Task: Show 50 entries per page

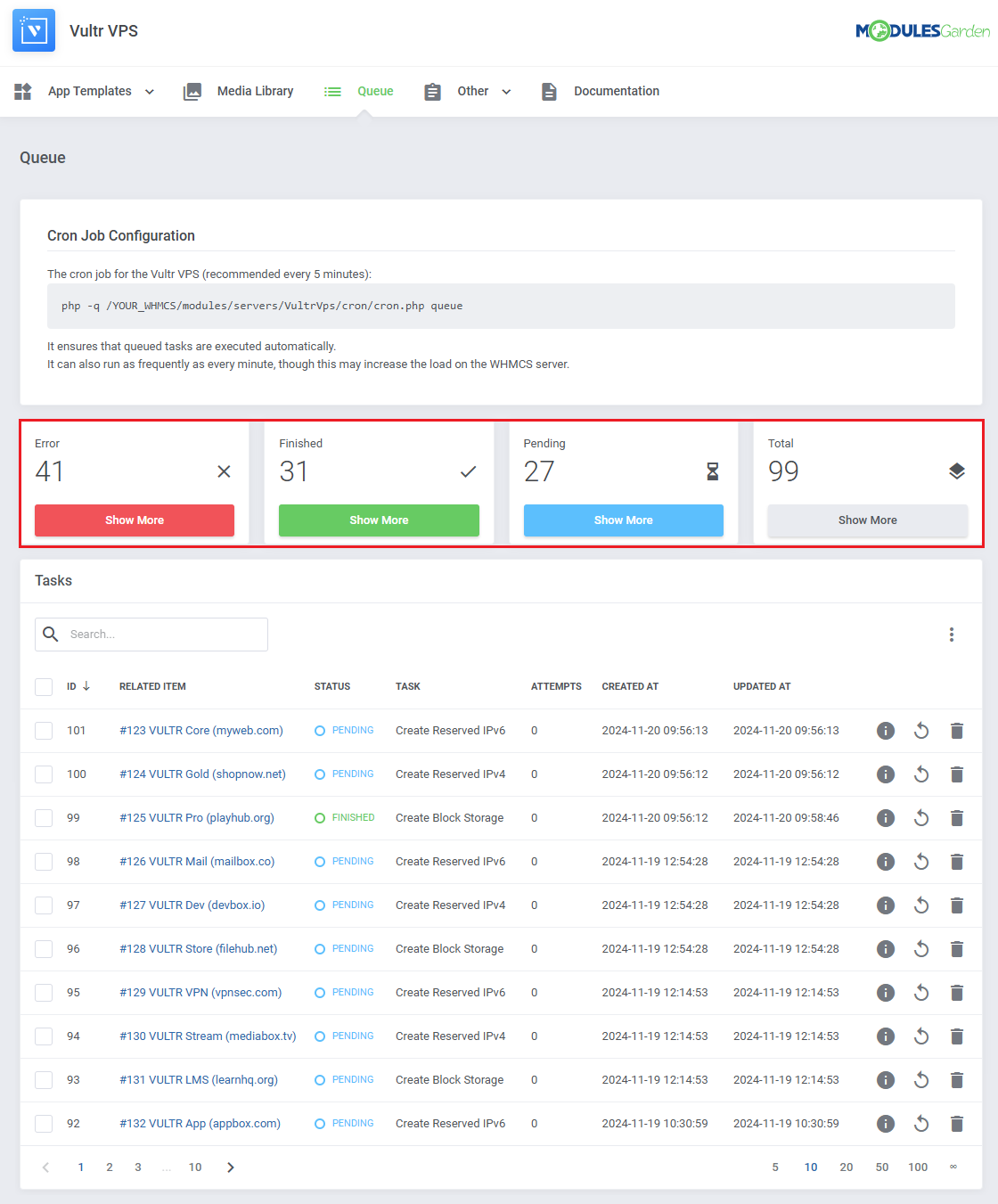Action: pyautogui.click(x=882, y=1167)
